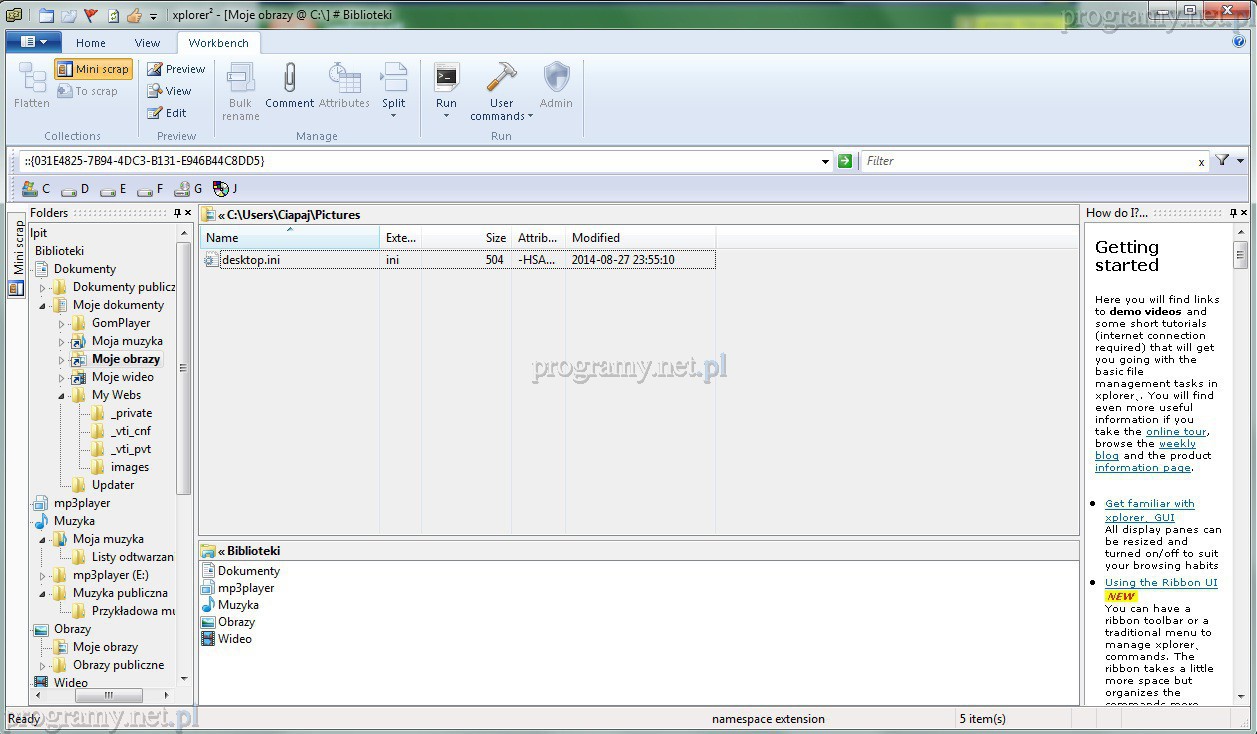Click the Admin shield icon

tap(556, 78)
